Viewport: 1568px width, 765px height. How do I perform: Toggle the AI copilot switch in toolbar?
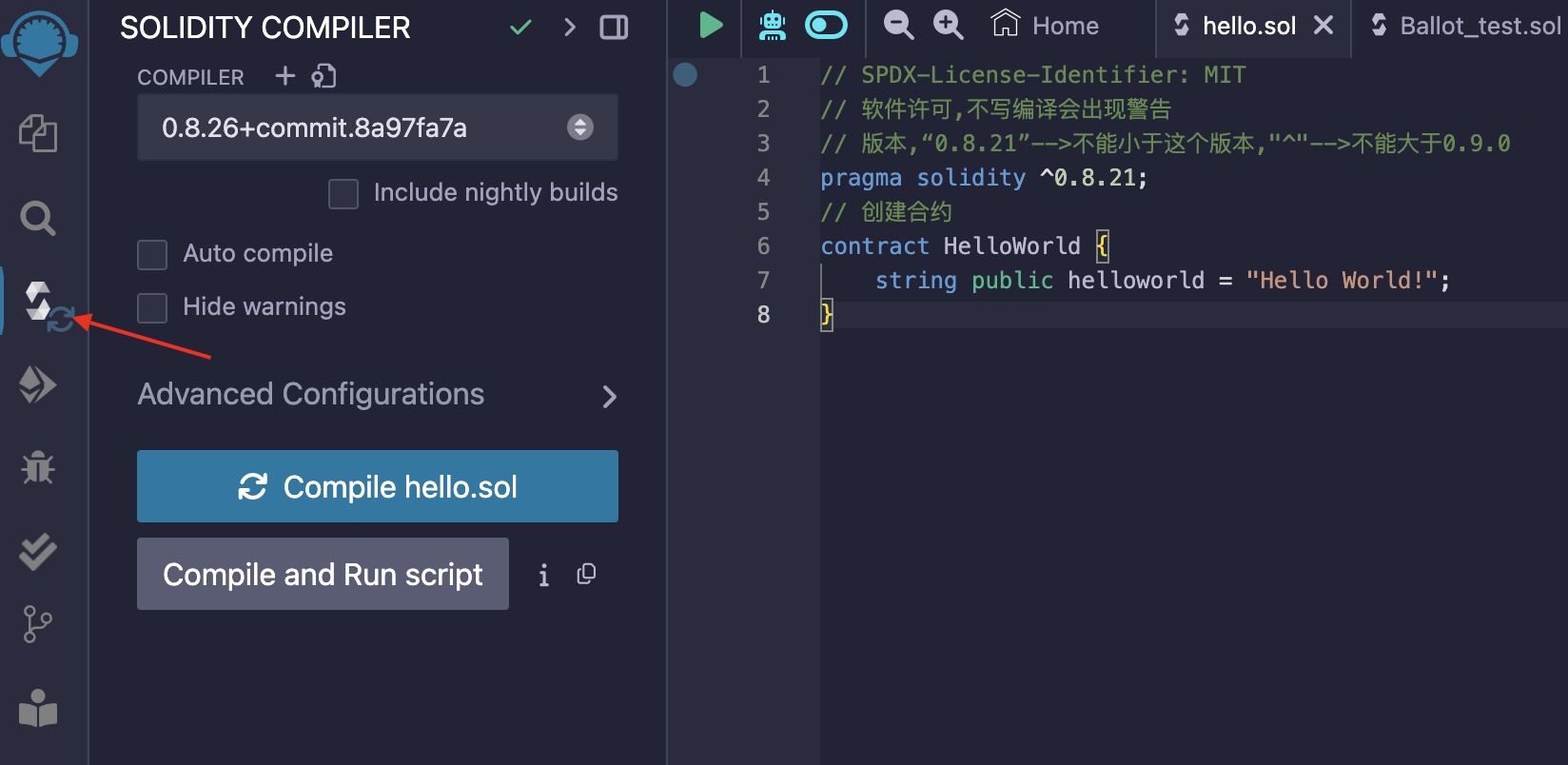click(x=826, y=25)
